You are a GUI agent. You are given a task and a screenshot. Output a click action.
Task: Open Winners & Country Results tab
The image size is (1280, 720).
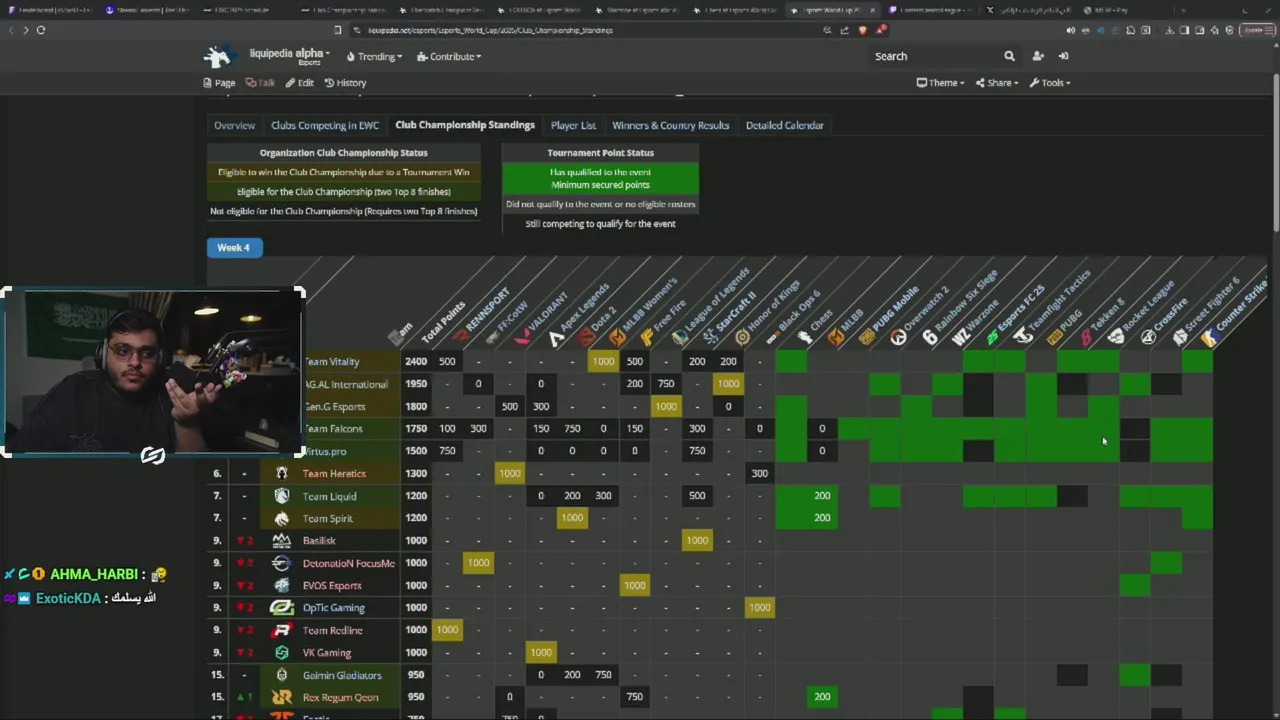(x=670, y=125)
